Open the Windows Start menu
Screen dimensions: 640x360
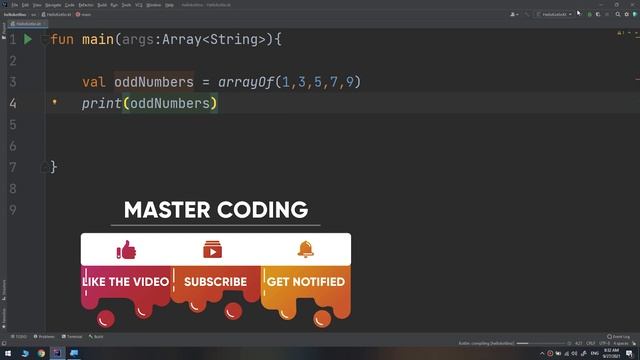8,353
